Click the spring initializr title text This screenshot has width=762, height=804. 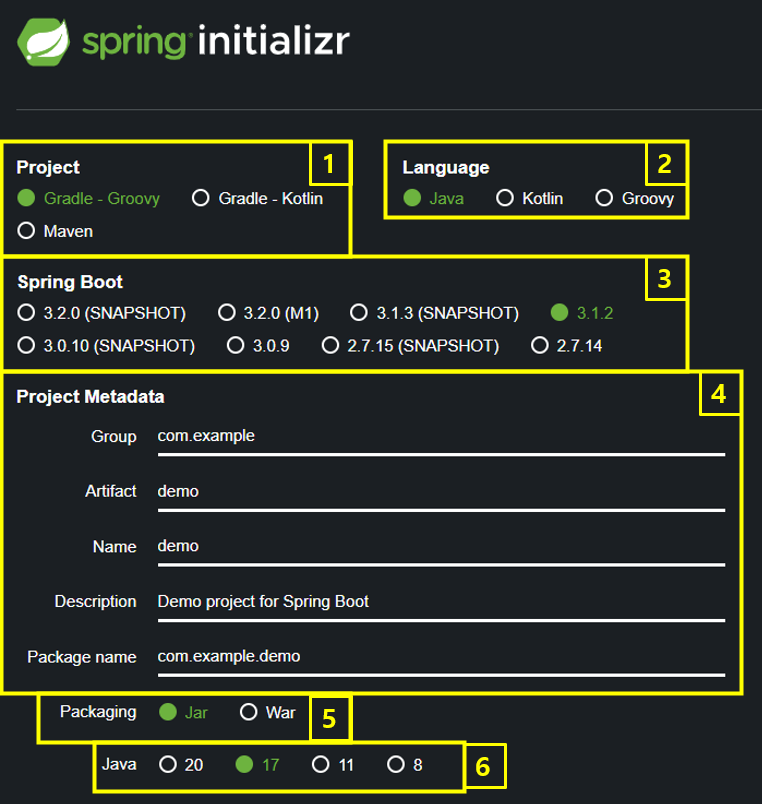pyautogui.click(x=216, y=42)
